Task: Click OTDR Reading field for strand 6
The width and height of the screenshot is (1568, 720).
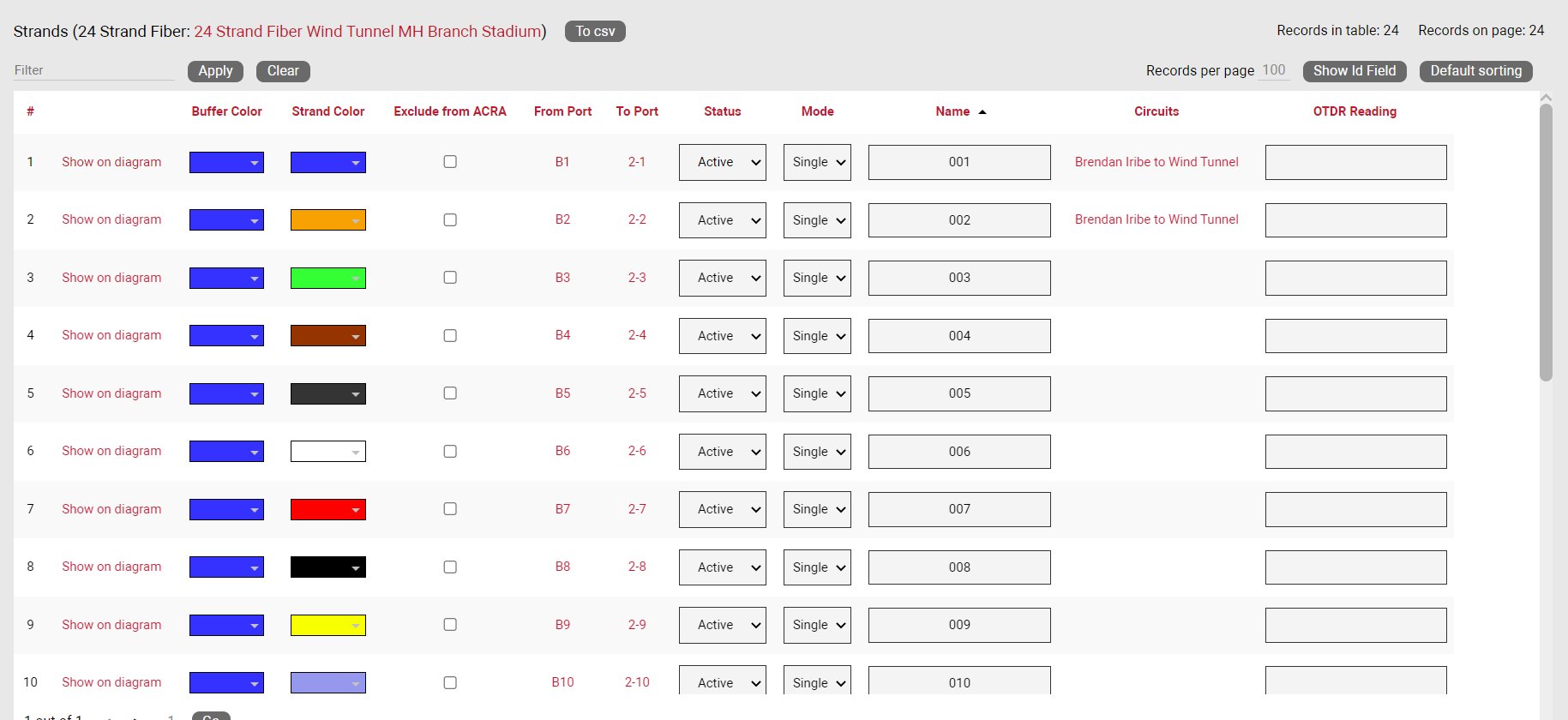Action: pos(1355,452)
